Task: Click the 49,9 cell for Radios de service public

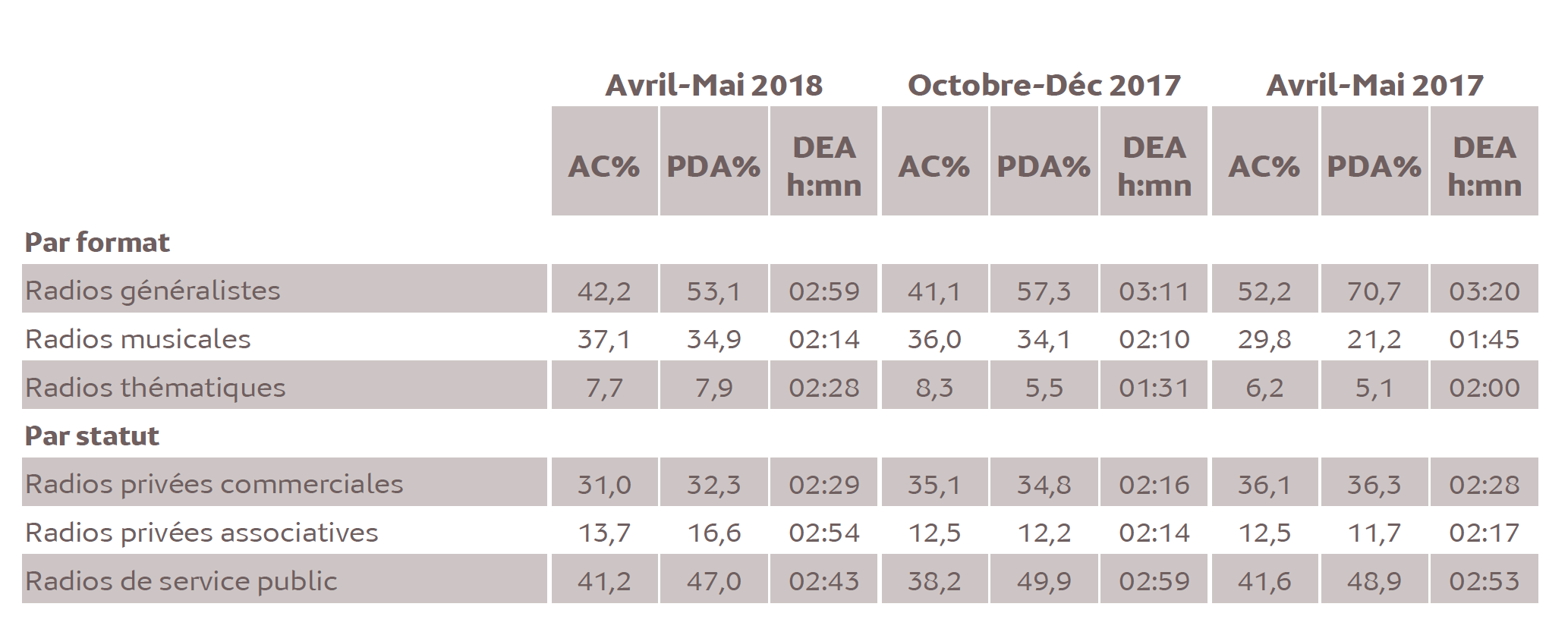Action: (1044, 581)
